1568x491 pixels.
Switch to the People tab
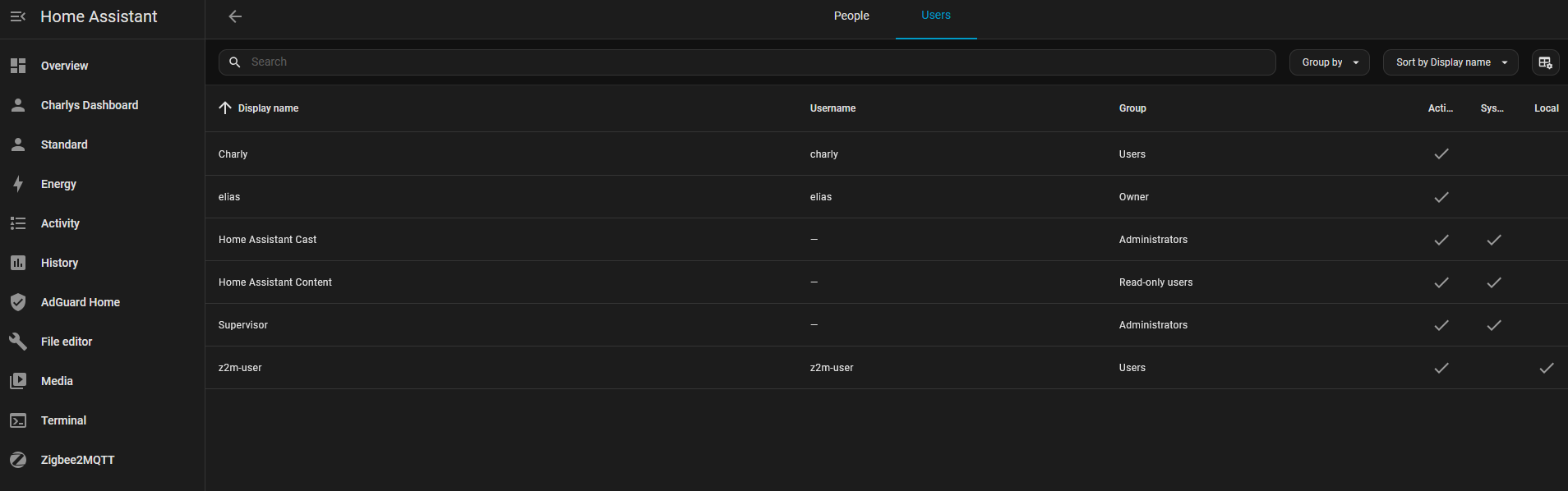tap(851, 16)
